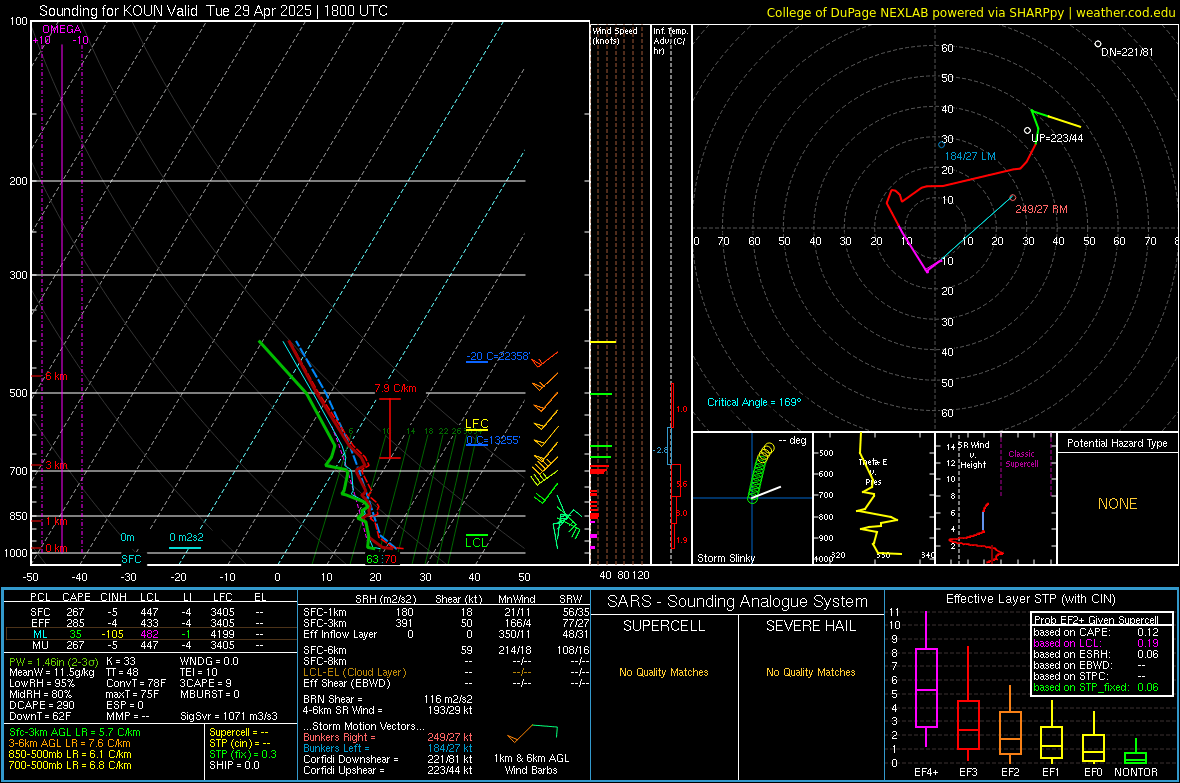Click the Classic Supercell marker label
This screenshot has width=1180, height=783.
[1021, 459]
